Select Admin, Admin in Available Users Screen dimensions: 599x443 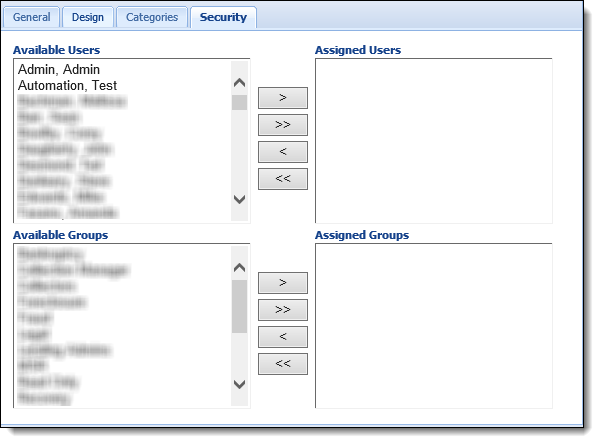(59, 70)
